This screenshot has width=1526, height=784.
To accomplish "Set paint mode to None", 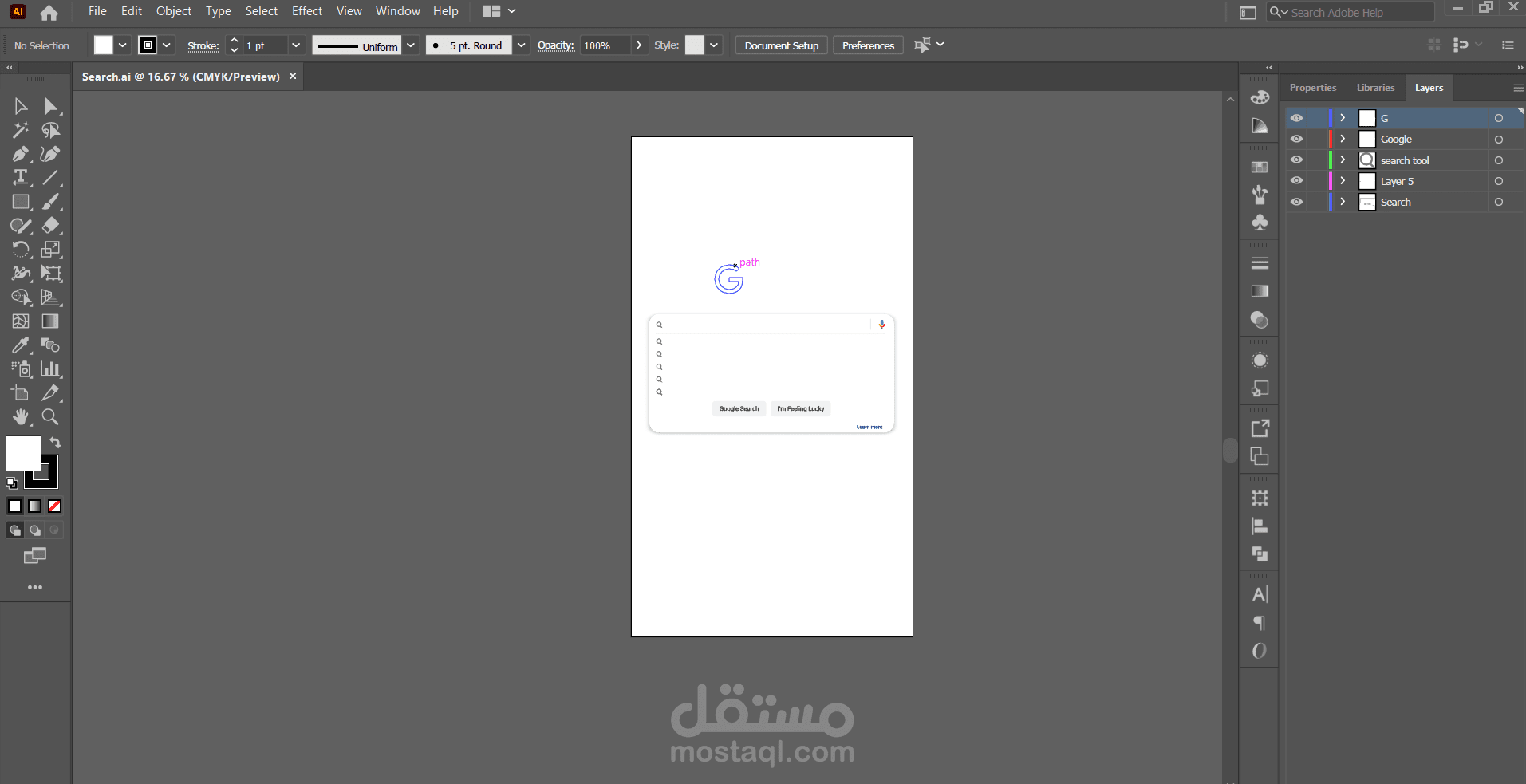I will click(x=55, y=506).
